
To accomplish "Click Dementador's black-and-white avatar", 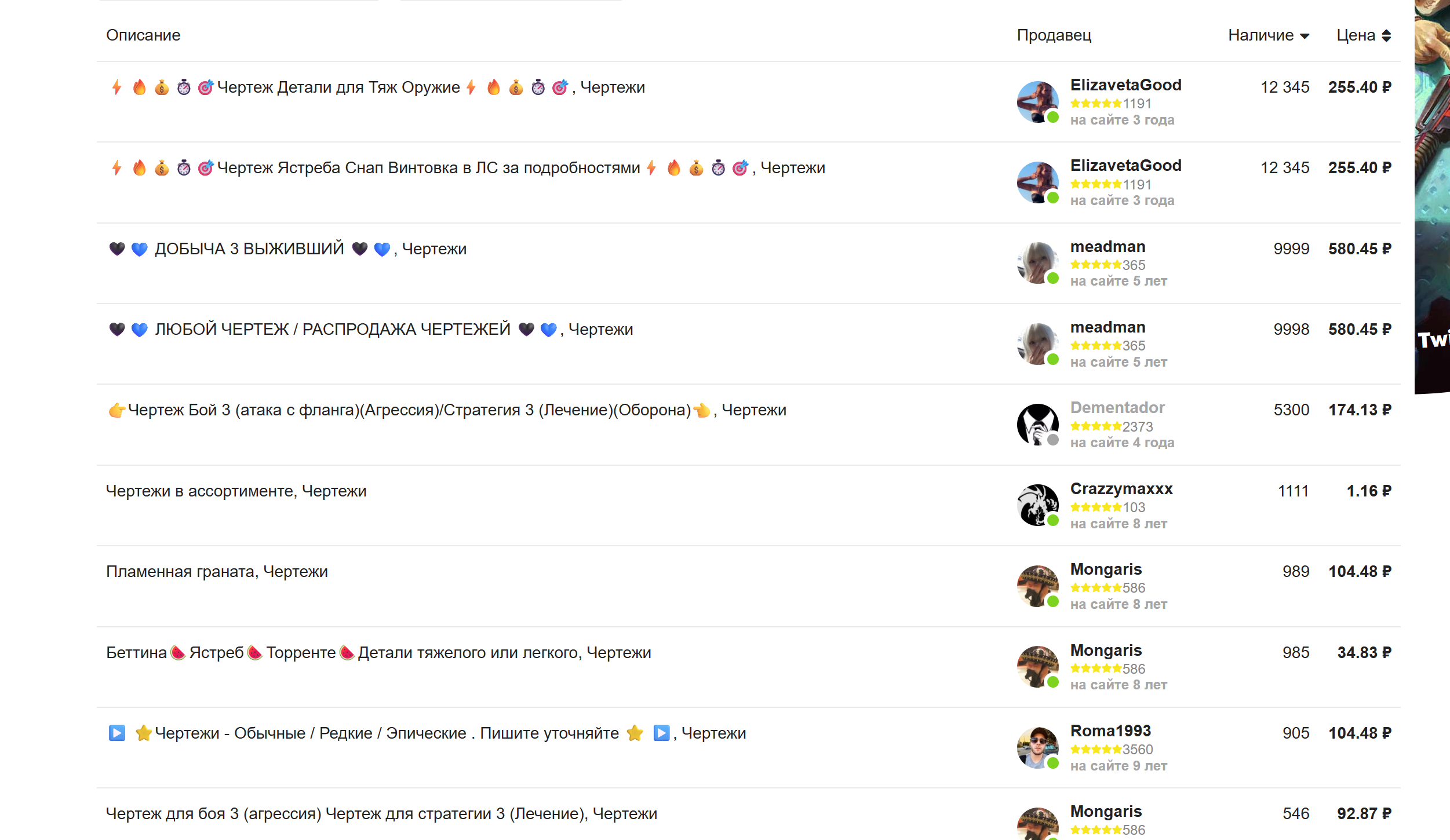I will click(x=1037, y=425).
